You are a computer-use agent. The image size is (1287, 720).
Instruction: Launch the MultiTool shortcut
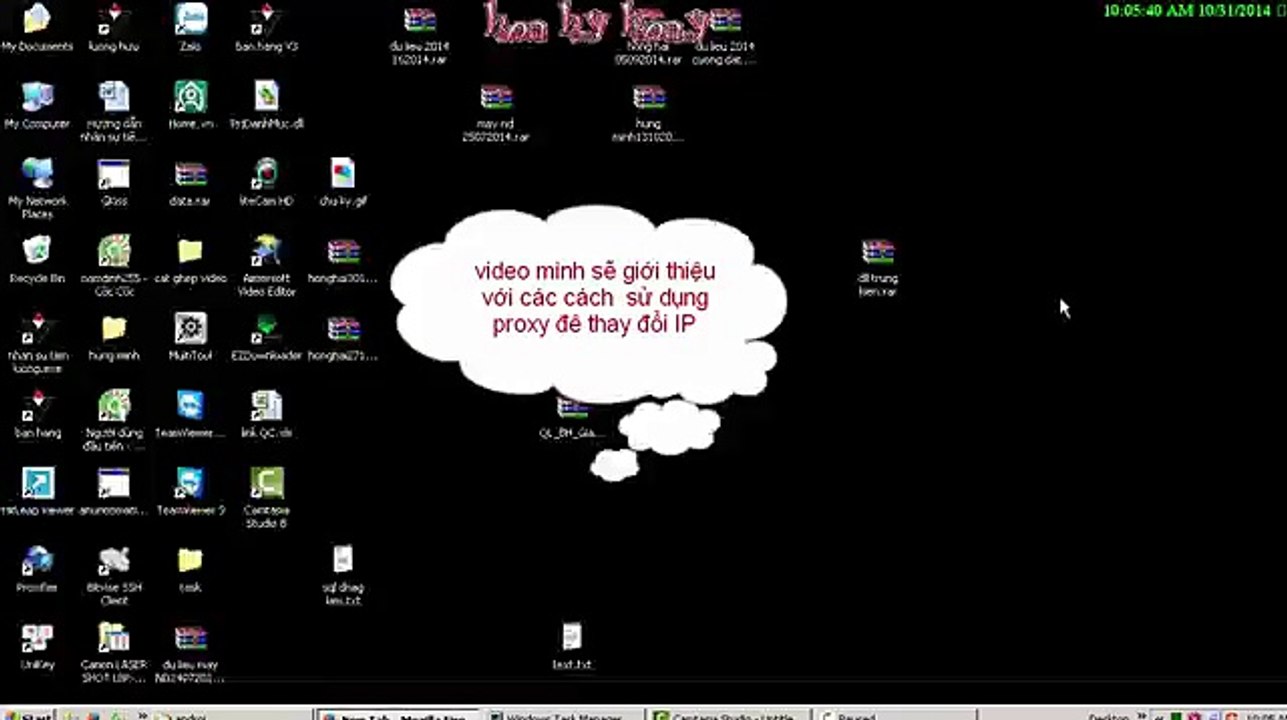190,336
